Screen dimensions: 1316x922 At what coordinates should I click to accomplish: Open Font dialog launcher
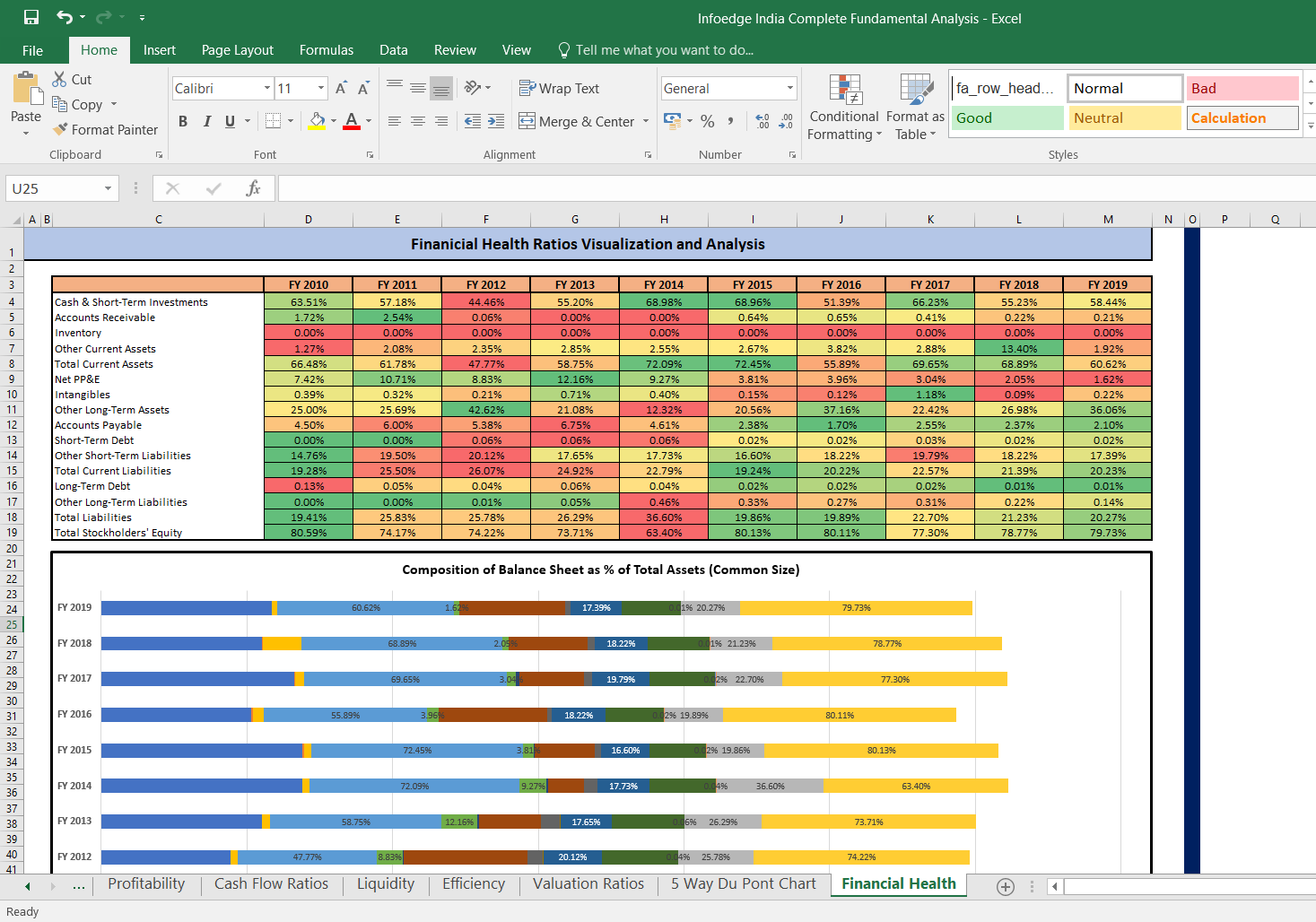(370, 155)
